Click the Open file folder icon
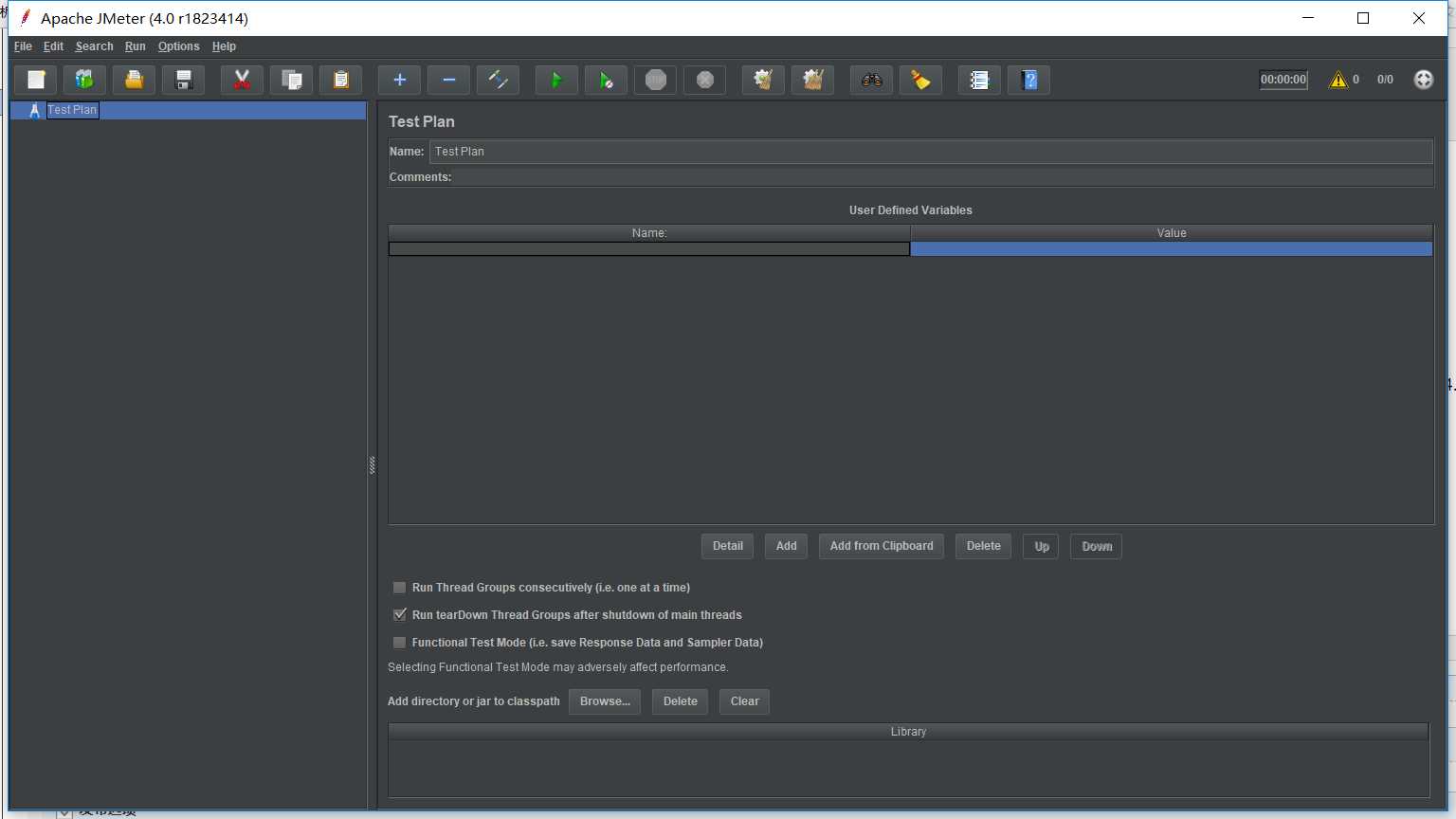The image size is (1456, 819). point(135,81)
